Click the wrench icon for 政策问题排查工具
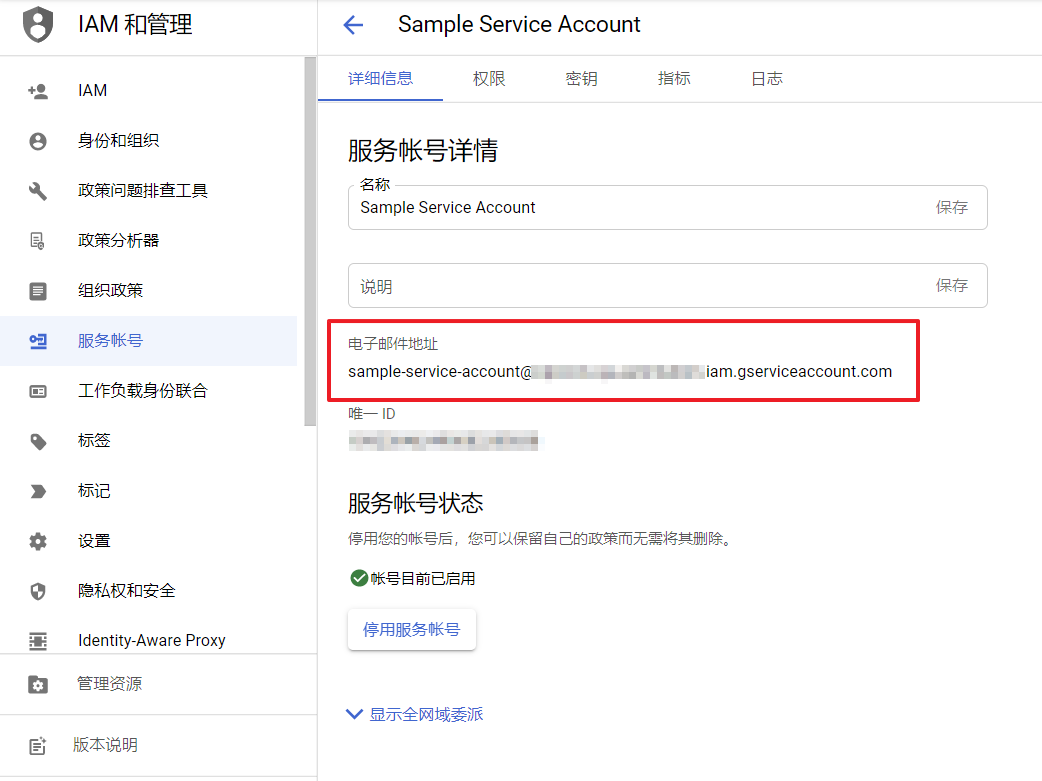Viewport: 1042px width, 781px height. [x=38, y=191]
